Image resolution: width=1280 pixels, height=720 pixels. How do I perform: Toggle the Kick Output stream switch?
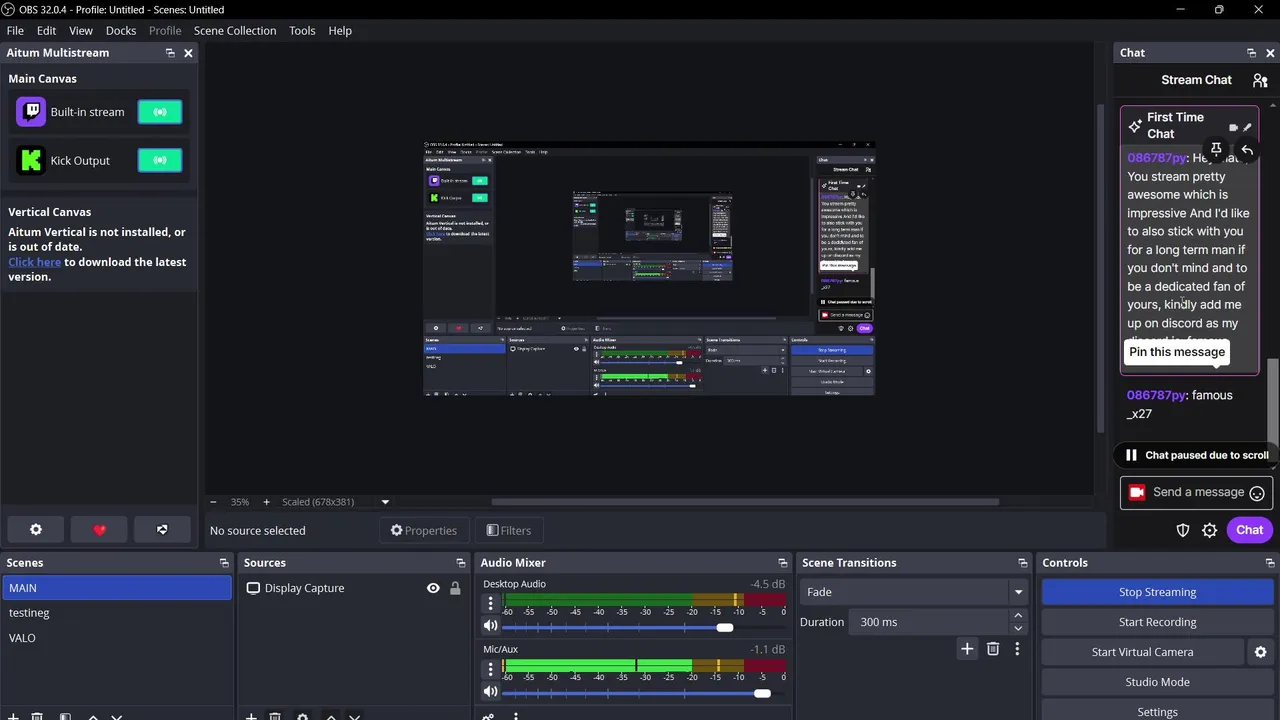(x=160, y=160)
